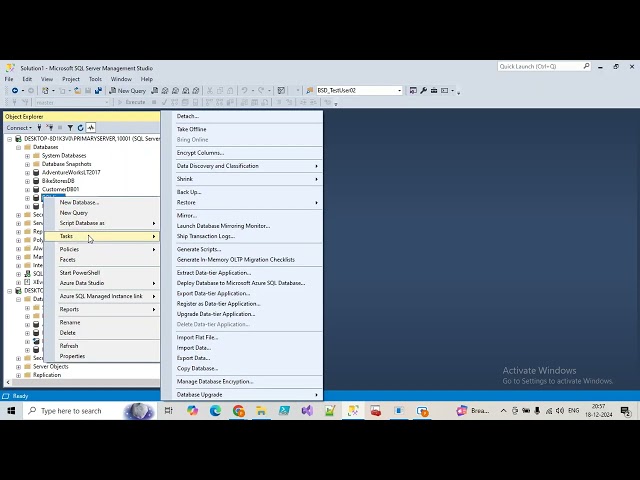Expand the CustomerDB01 database node
The width and height of the screenshot is (640, 480).
[27, 189]
